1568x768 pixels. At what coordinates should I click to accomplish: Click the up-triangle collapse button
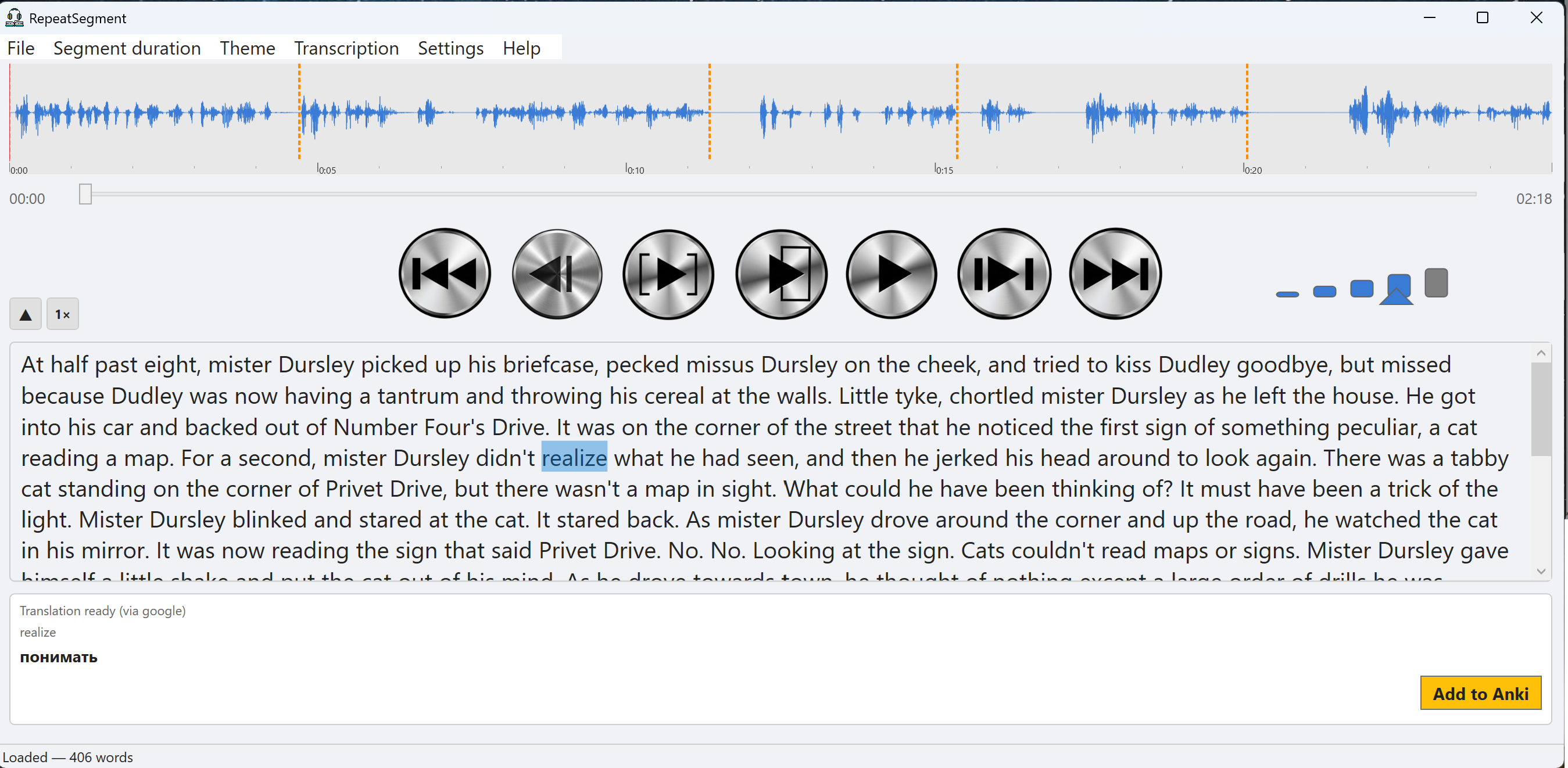click(26, 314)
